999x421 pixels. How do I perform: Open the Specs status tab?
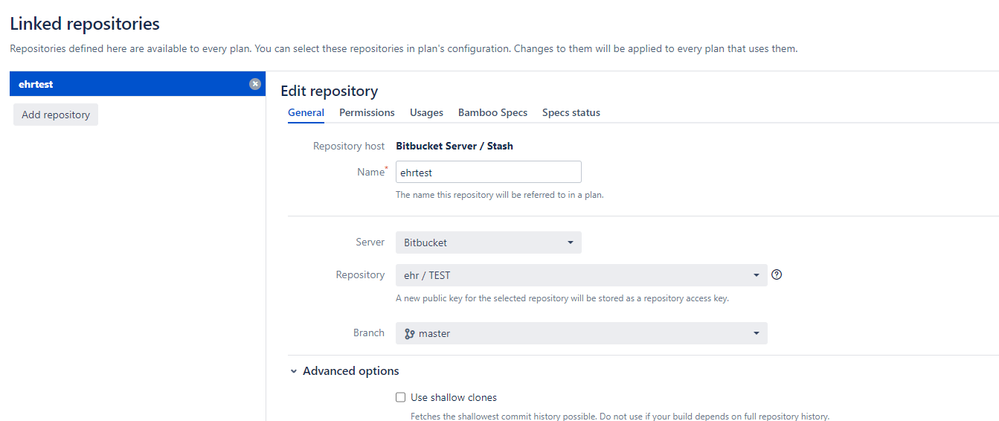click(x=571, y=113)
